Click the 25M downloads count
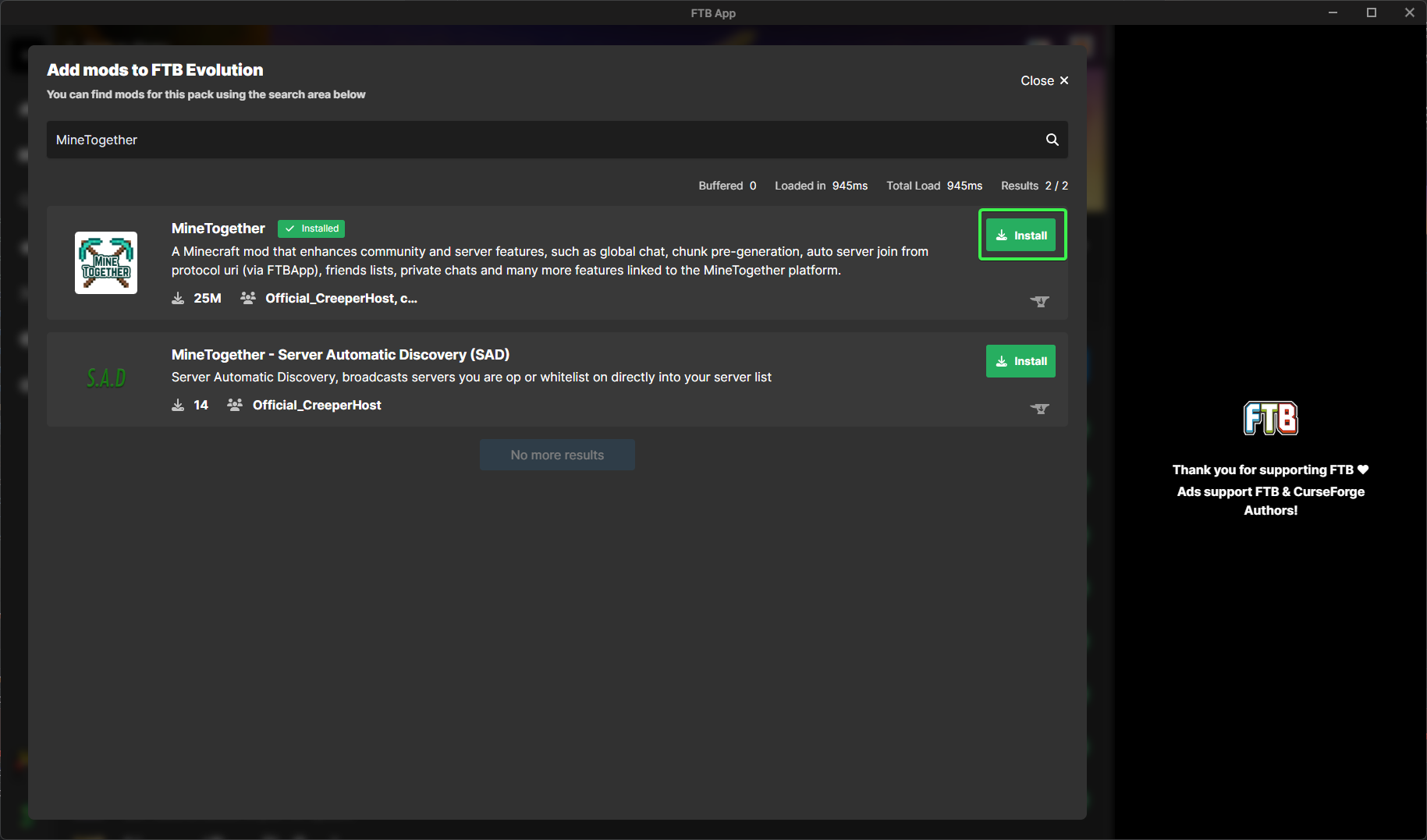 208,298
